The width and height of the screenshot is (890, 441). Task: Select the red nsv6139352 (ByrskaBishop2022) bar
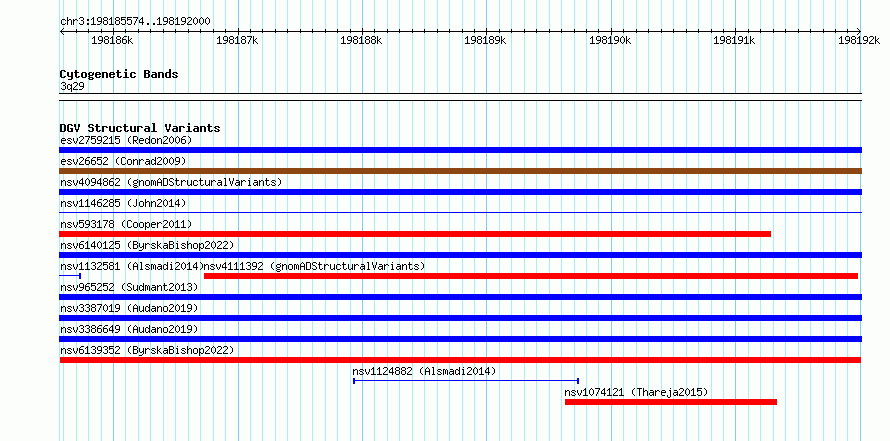coord(460,360)
